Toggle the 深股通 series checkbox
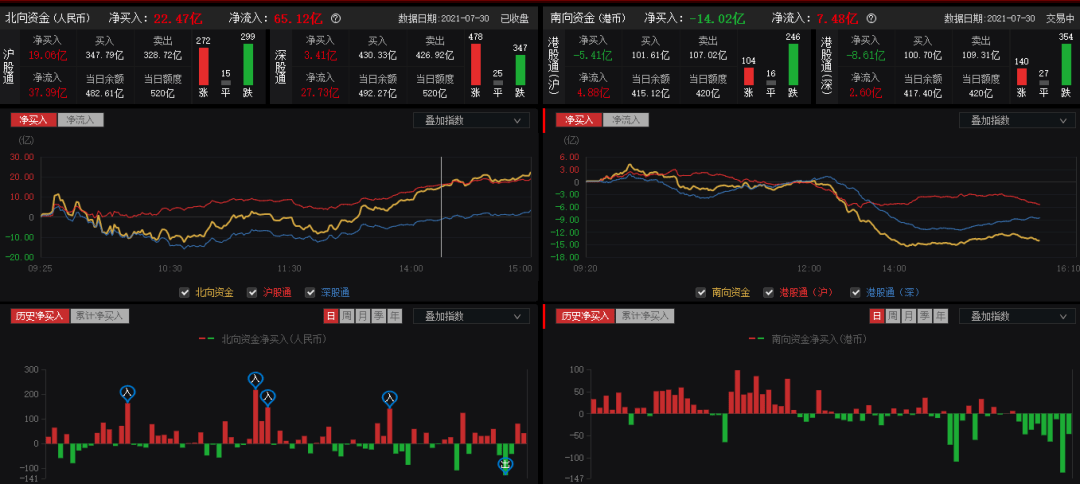Viewport: 1080px width, 484px height. pyautogui.click(x=310, y=293)
